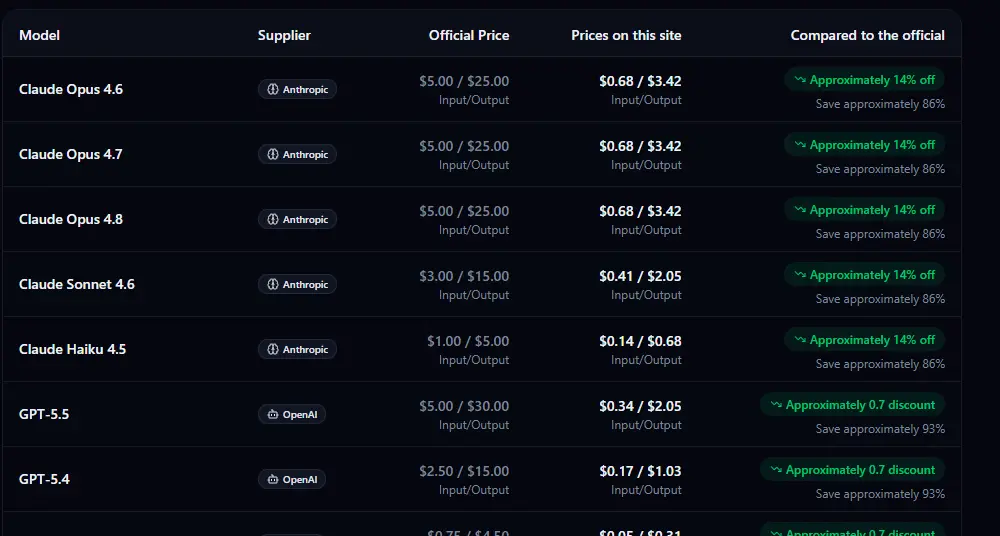Open the Claude Opus 4.6 model name
This screenshot has width=1000, height=536.
click(x=71, y=89)
